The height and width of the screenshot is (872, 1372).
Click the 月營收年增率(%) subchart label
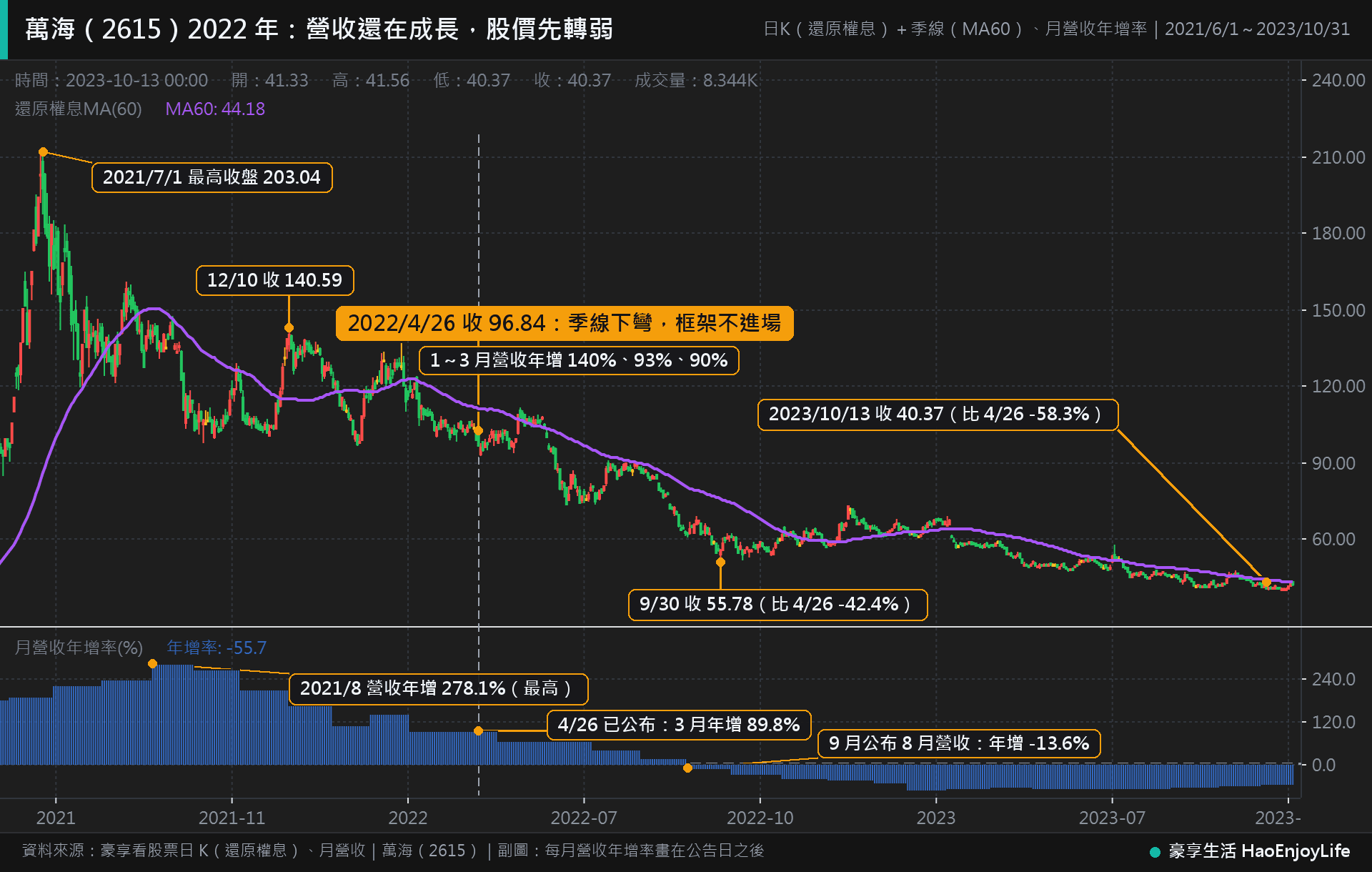point(79,648)
